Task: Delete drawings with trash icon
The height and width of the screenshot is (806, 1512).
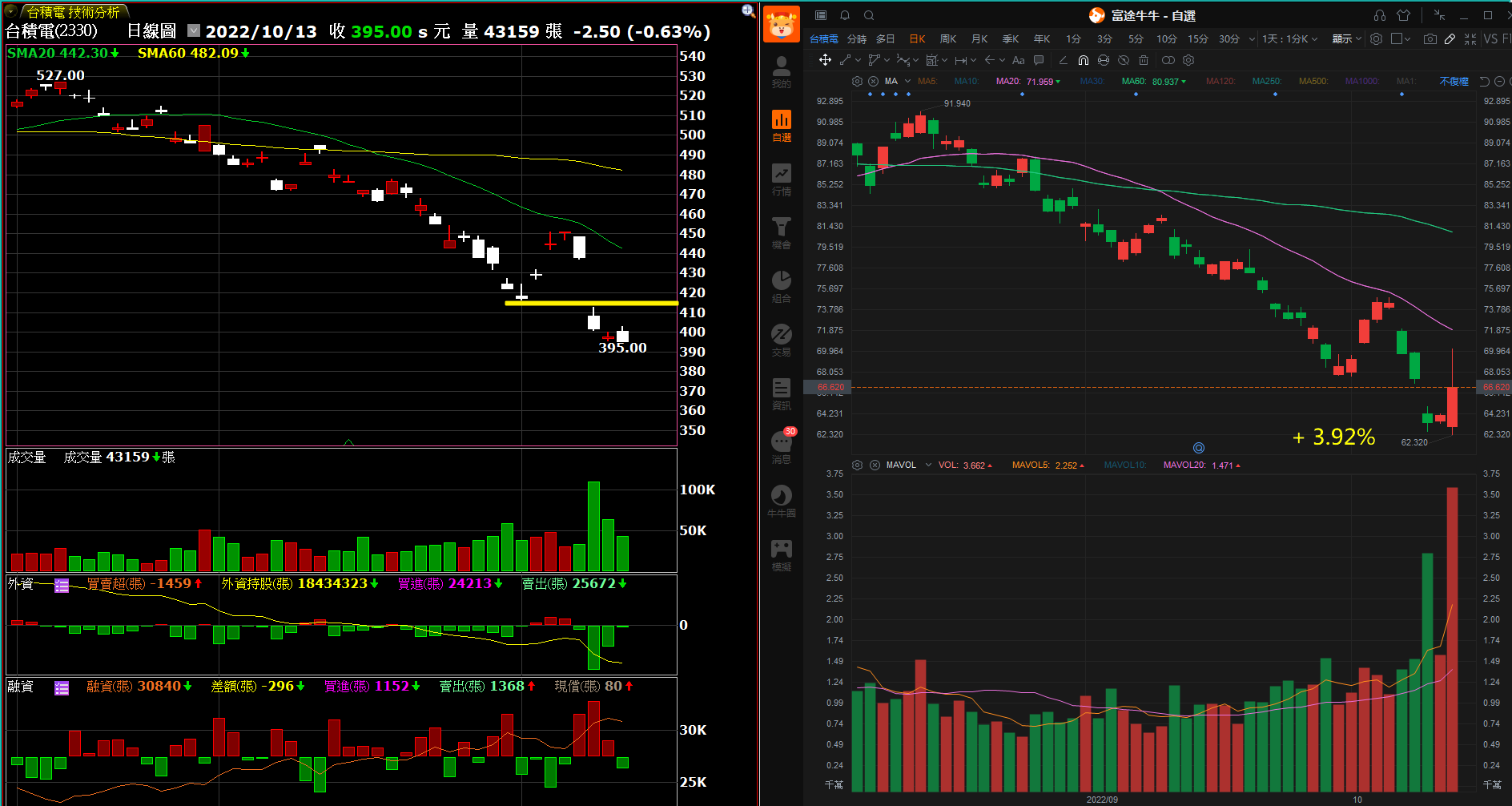Action: pos(1144,60)
